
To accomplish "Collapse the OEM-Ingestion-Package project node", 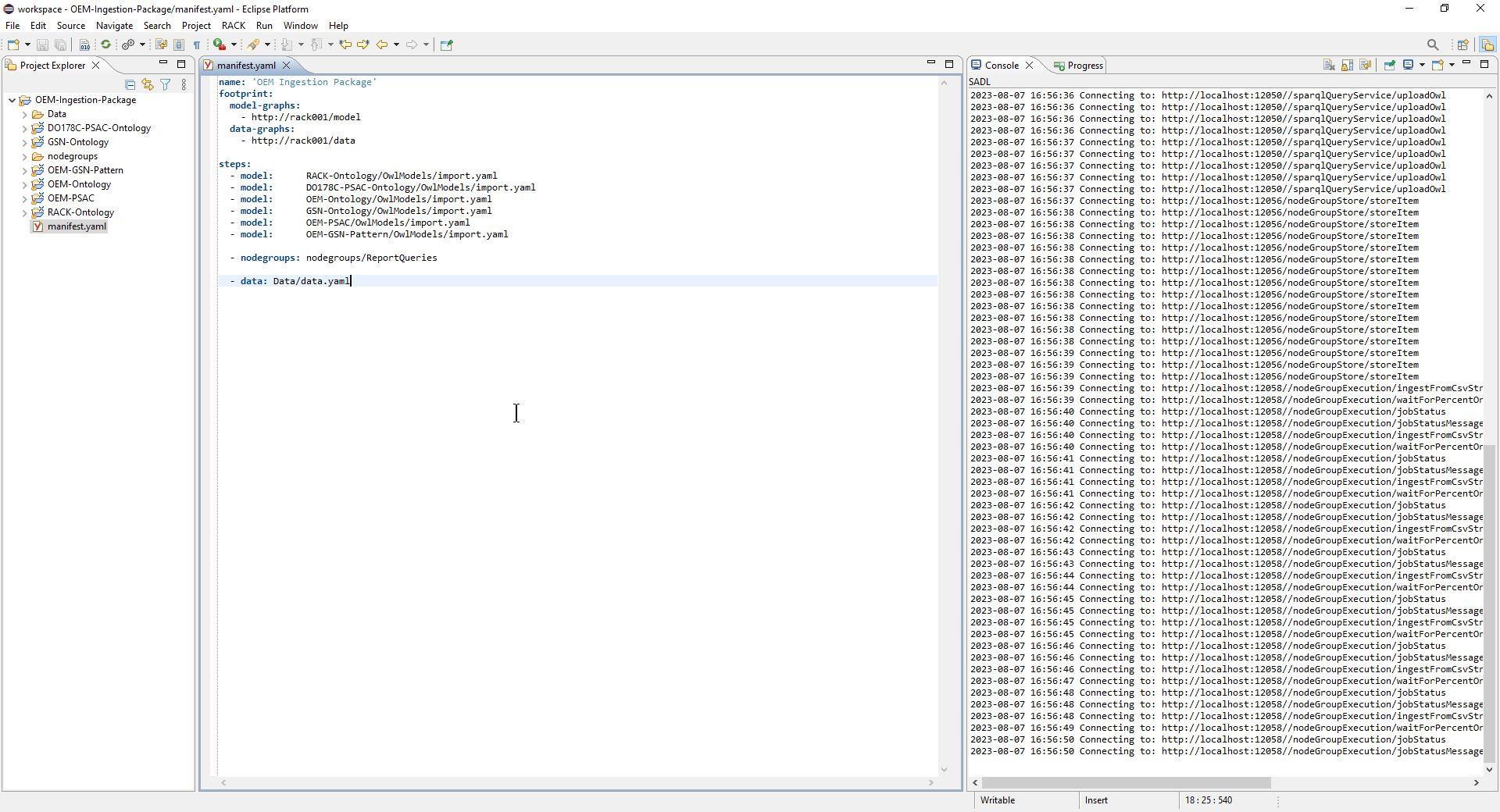I will pyautogui.click(x=12, y=100).
